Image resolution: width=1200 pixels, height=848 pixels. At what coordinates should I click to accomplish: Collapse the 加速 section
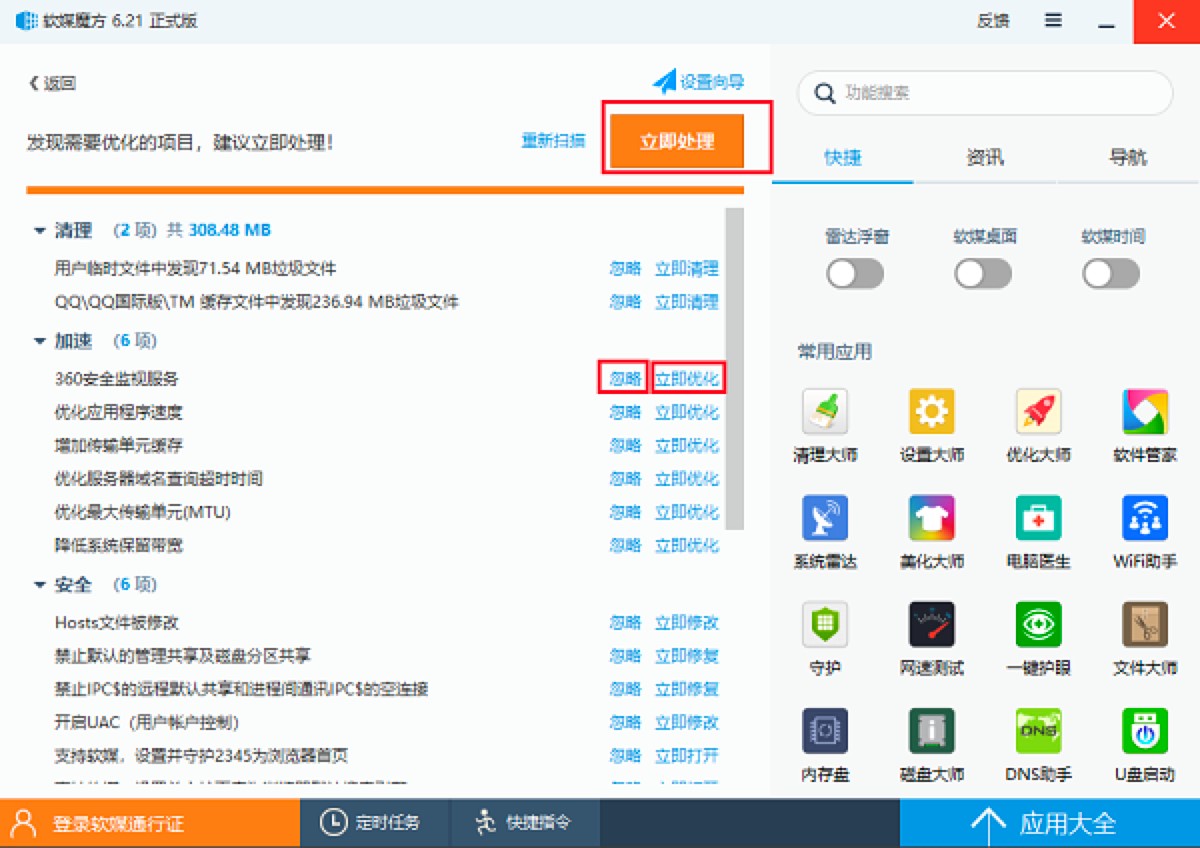pos(40,342)
